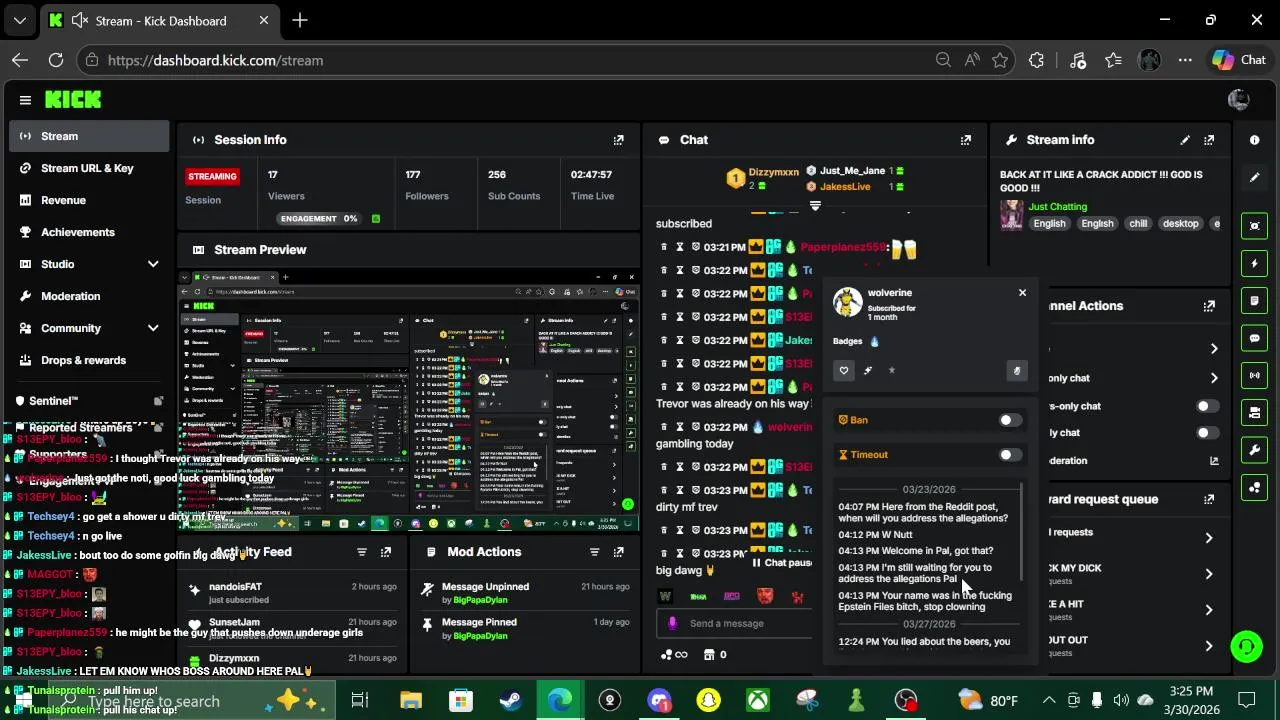This screenshot has width=1280, height=720.
Task: Pop out the Mod Actions panel
Action: [619, 552]
